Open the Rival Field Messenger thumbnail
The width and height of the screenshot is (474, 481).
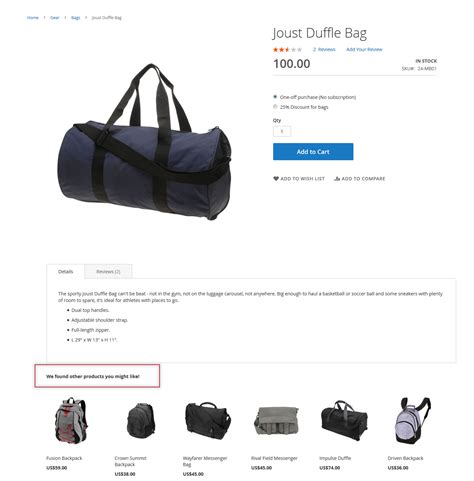[x=276, y=421]
